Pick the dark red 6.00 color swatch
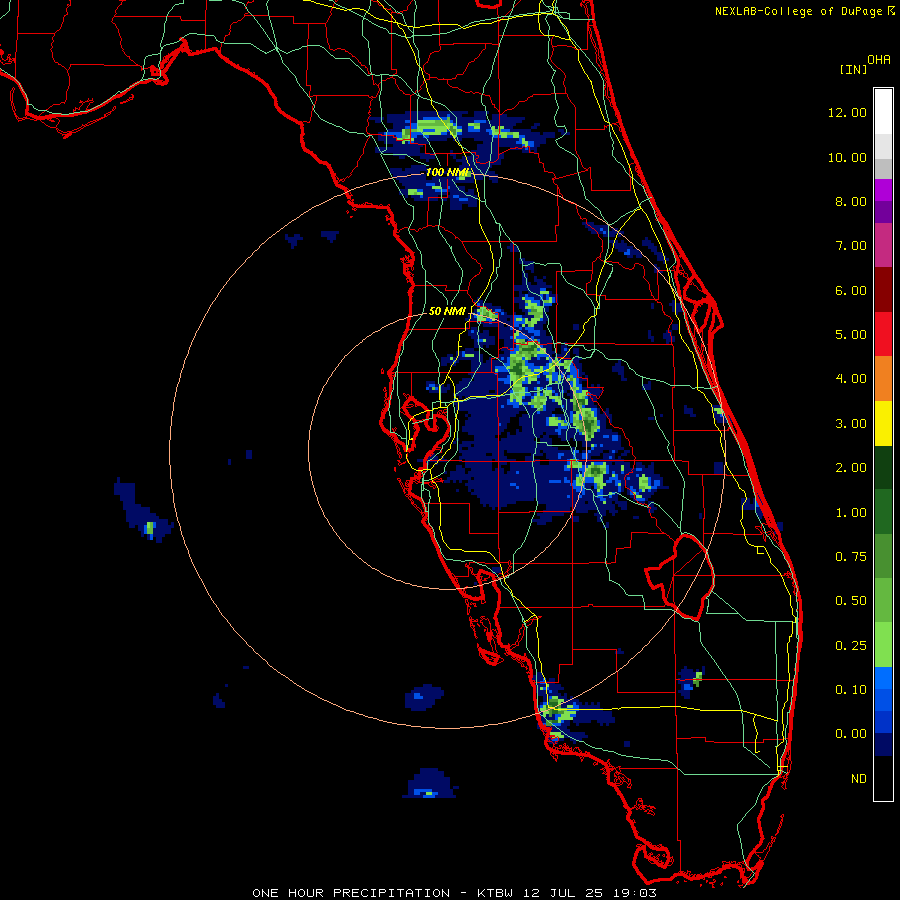 883,290
